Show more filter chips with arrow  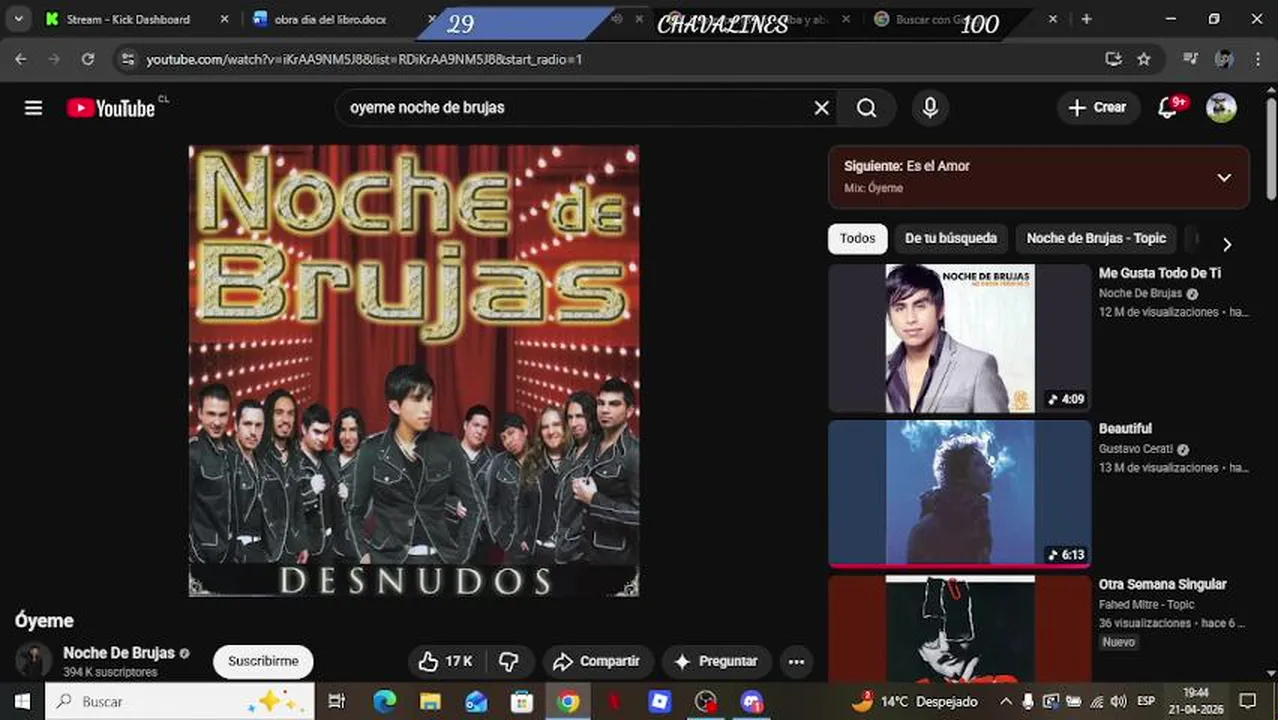(1227, 244)
